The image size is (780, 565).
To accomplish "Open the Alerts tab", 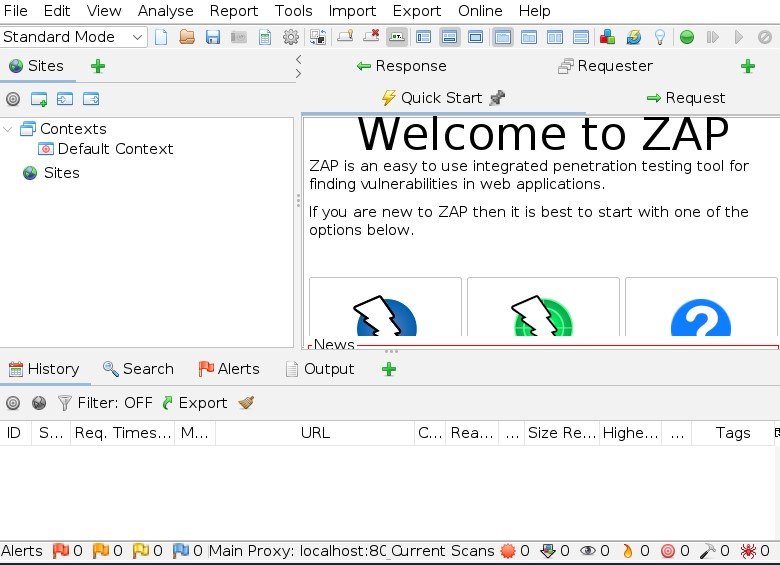I will tap(229, 369).
